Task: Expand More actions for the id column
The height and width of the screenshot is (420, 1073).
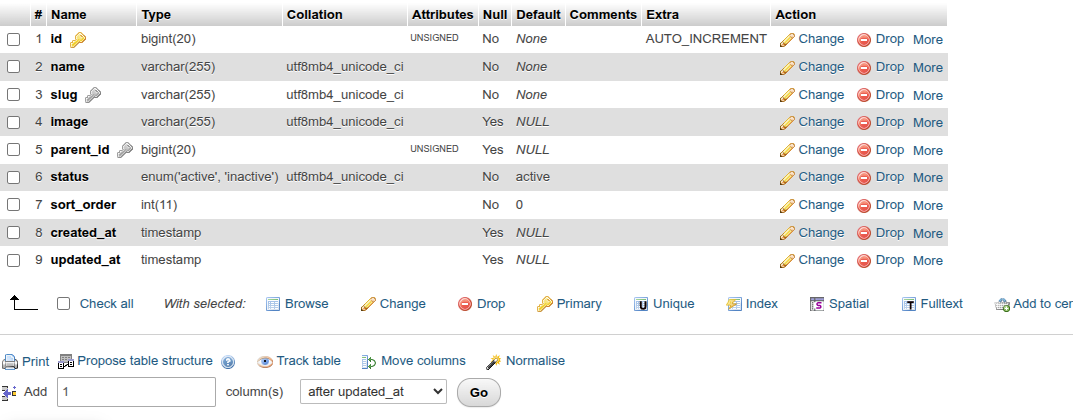Action: (x=928, y=40)
